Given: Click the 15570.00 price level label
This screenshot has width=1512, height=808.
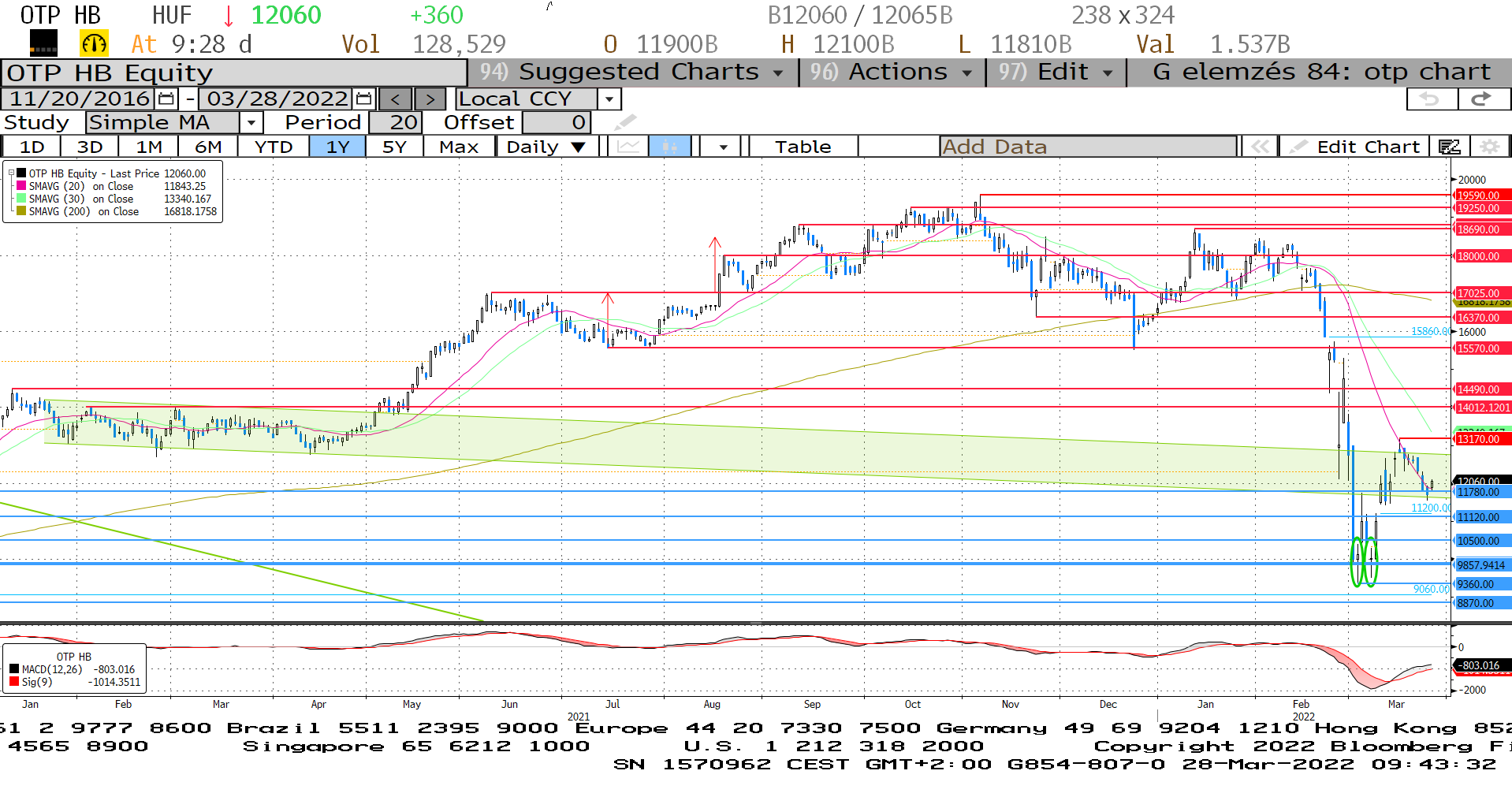Looking at the screenshot, I should [x=1482, y=348].
